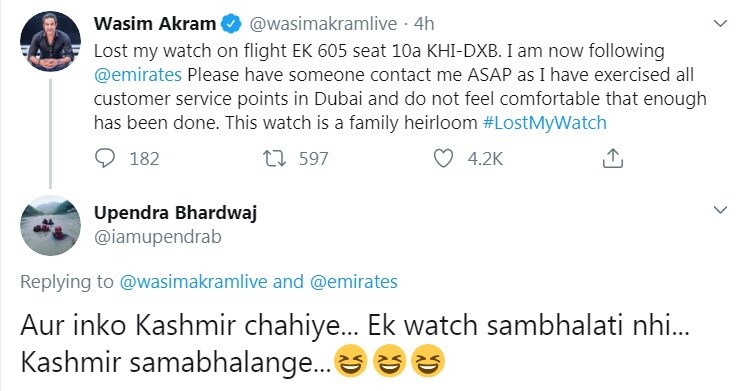Click the 597 retweet count
Viewport: 739px width, 391px height.
[313, 159]
